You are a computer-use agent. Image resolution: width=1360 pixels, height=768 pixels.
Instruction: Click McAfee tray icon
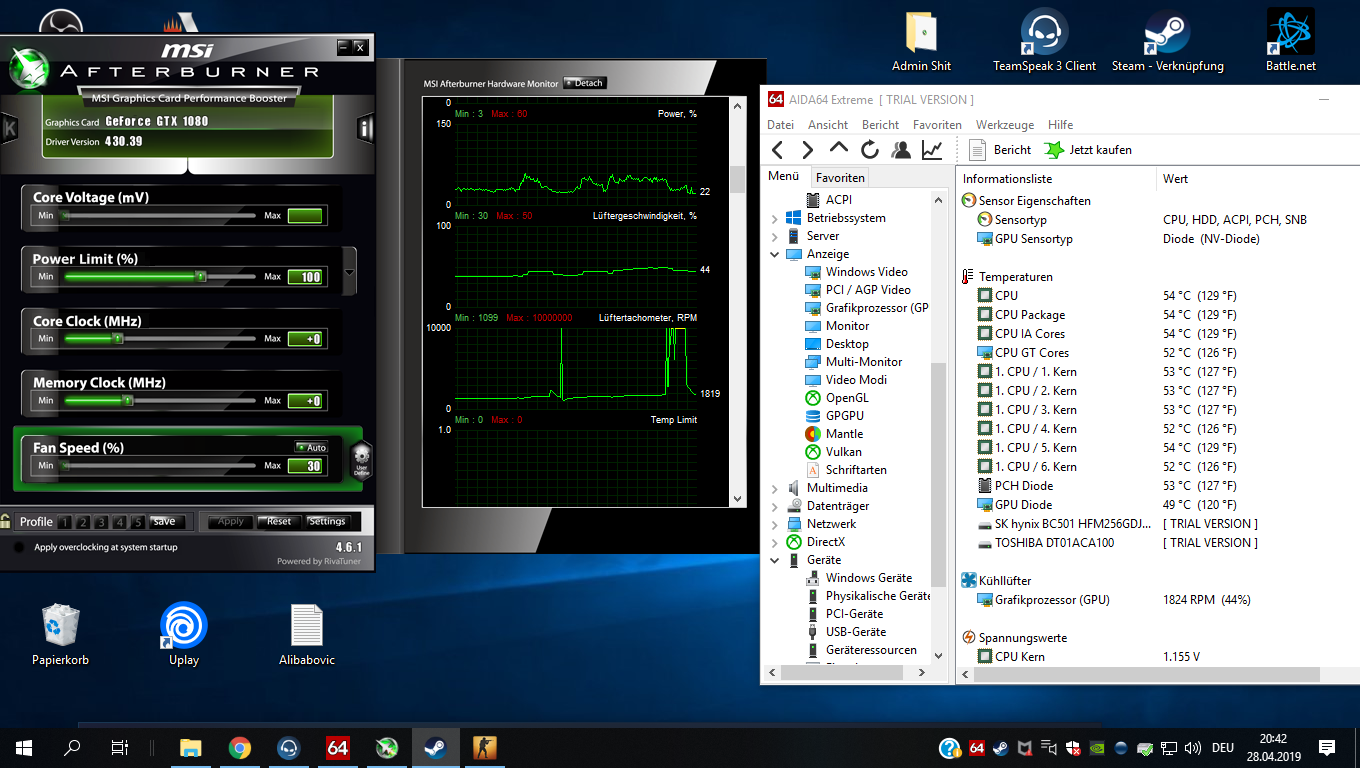(1024, 748)
